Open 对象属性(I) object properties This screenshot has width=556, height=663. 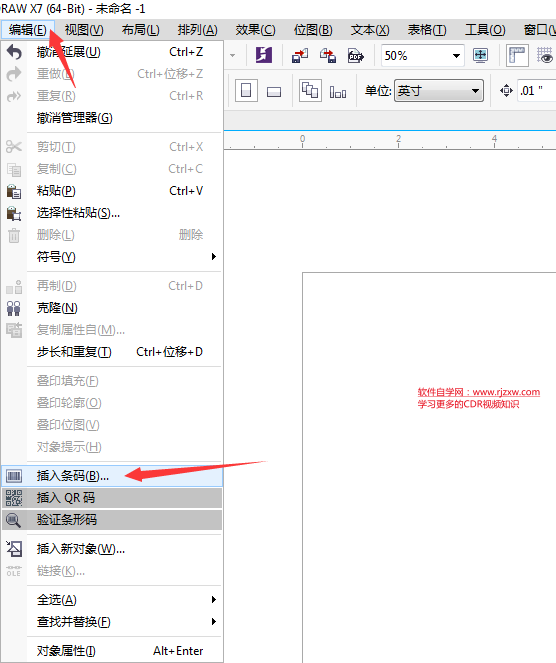click(112, 651)
